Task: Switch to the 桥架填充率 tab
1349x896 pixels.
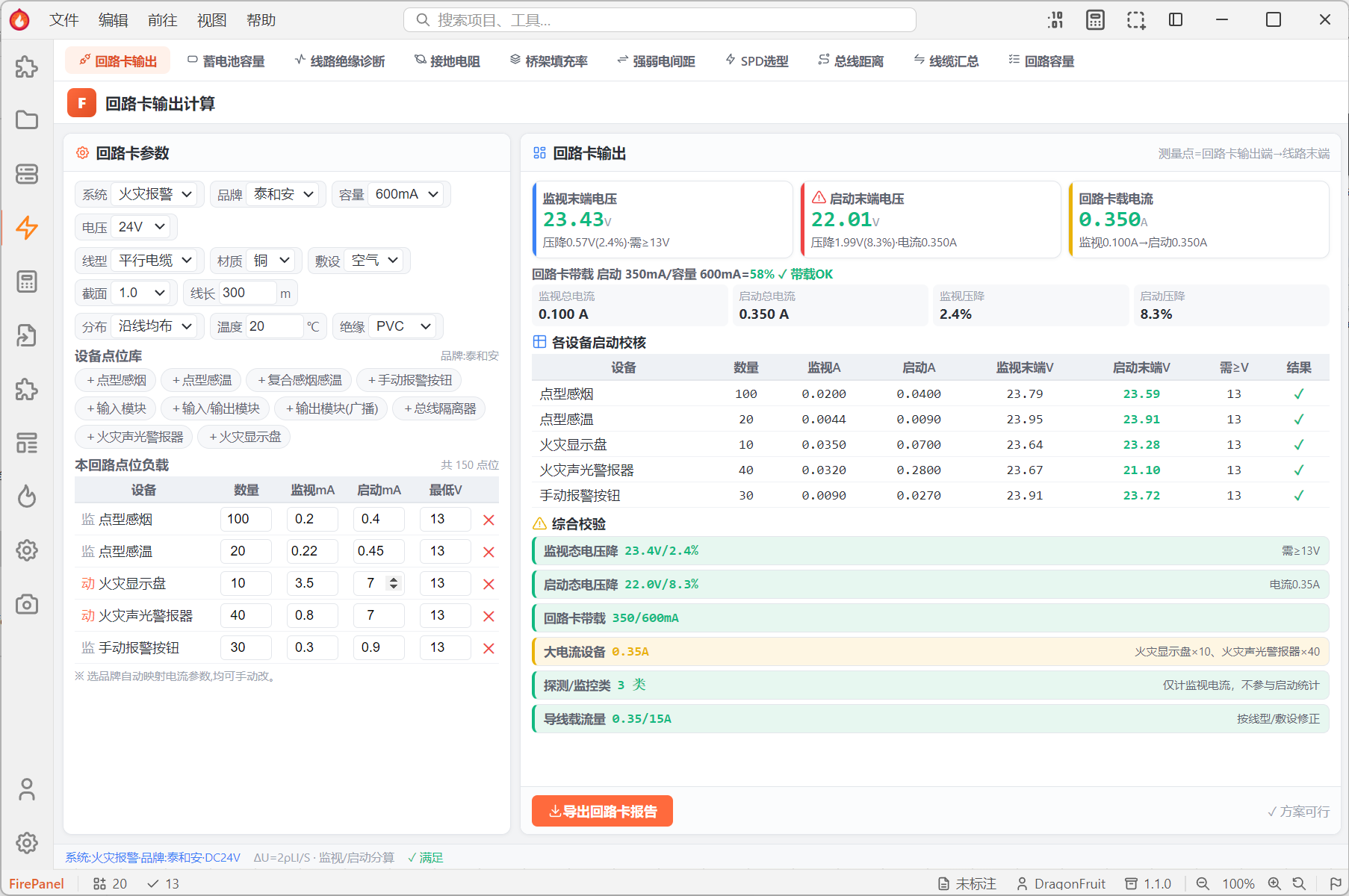Action: [x=549, y=60]
